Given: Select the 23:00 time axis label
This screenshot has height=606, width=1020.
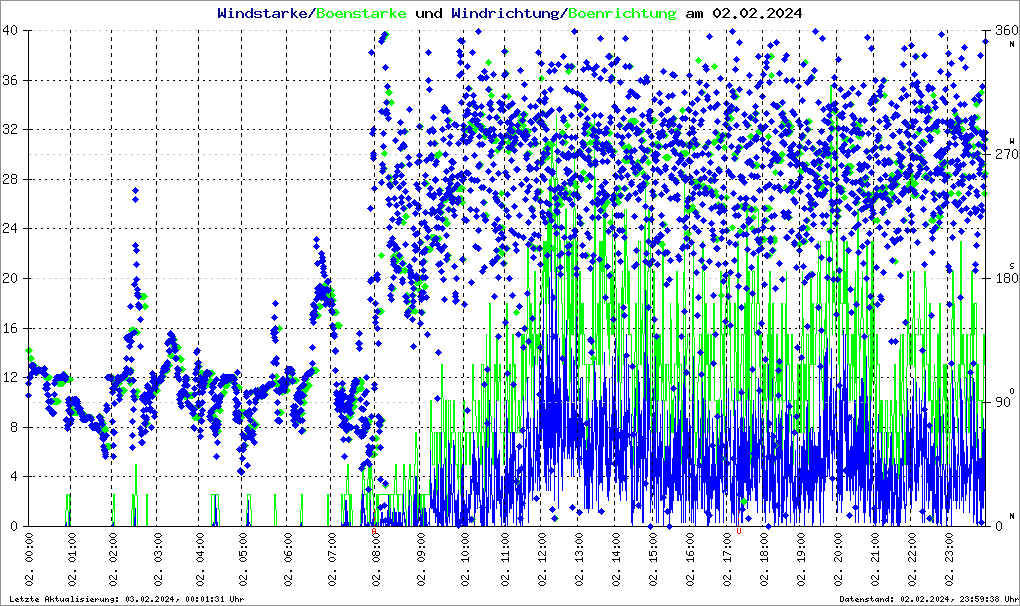Looking at the screenshot, I should coord(949,559).
